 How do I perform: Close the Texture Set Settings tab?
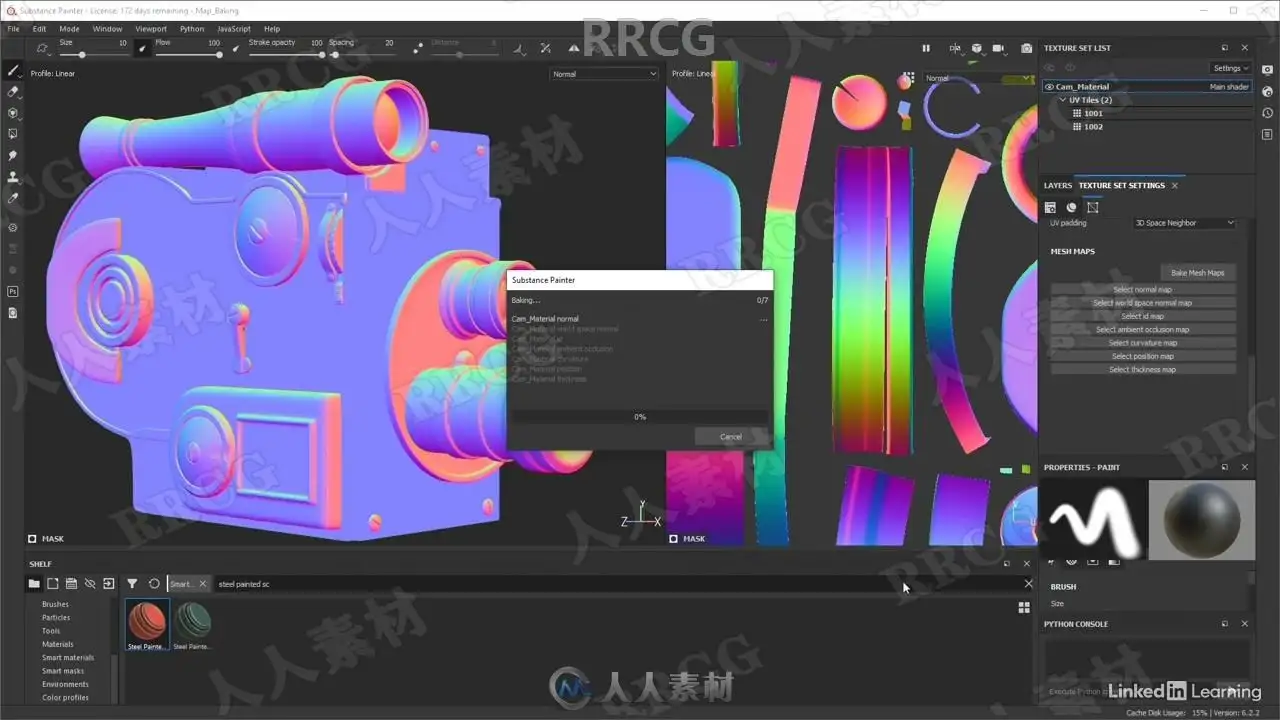tap(1175, 185)
